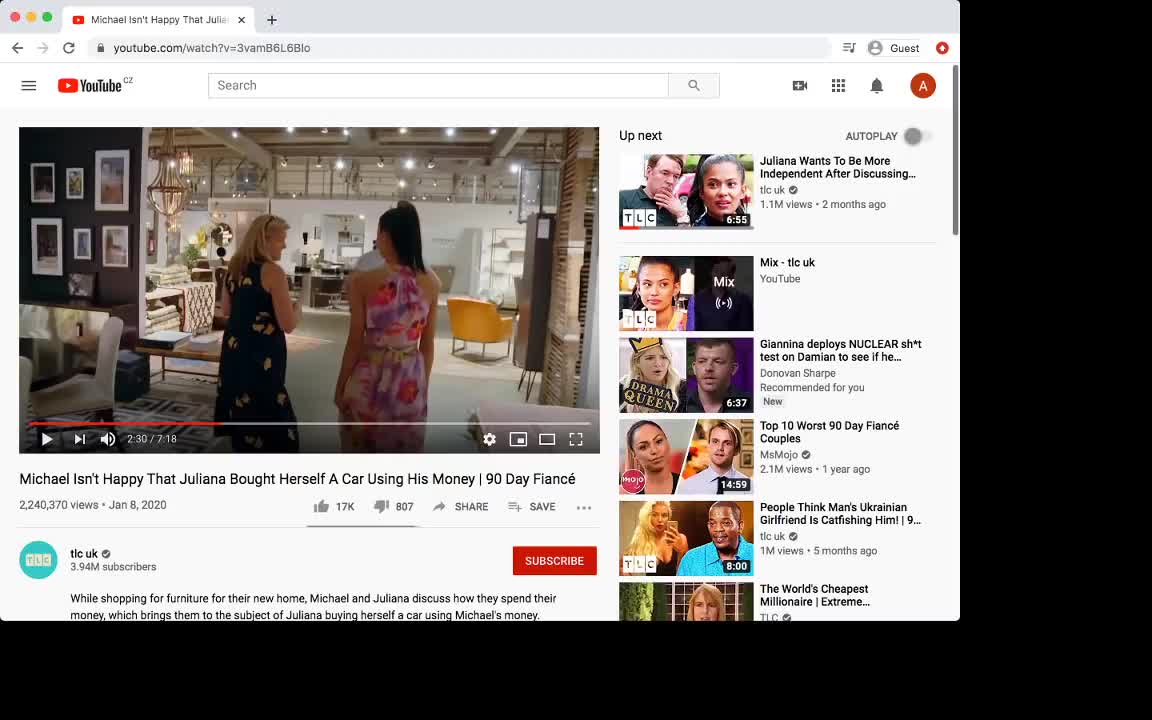Click the Mix thumbnail image
This screenshot has width=1152, height=720.
[686, 293]
